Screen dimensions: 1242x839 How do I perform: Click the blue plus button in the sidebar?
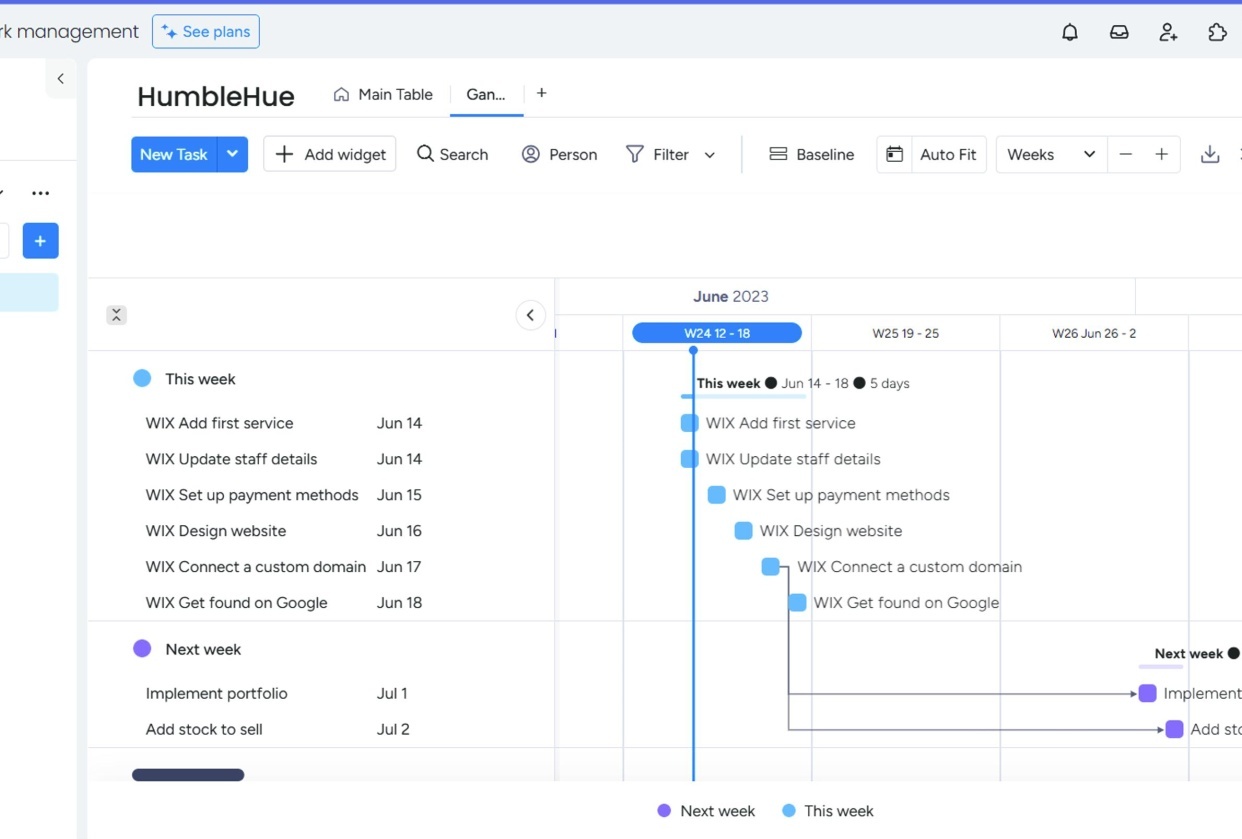(x=41, y=241)
